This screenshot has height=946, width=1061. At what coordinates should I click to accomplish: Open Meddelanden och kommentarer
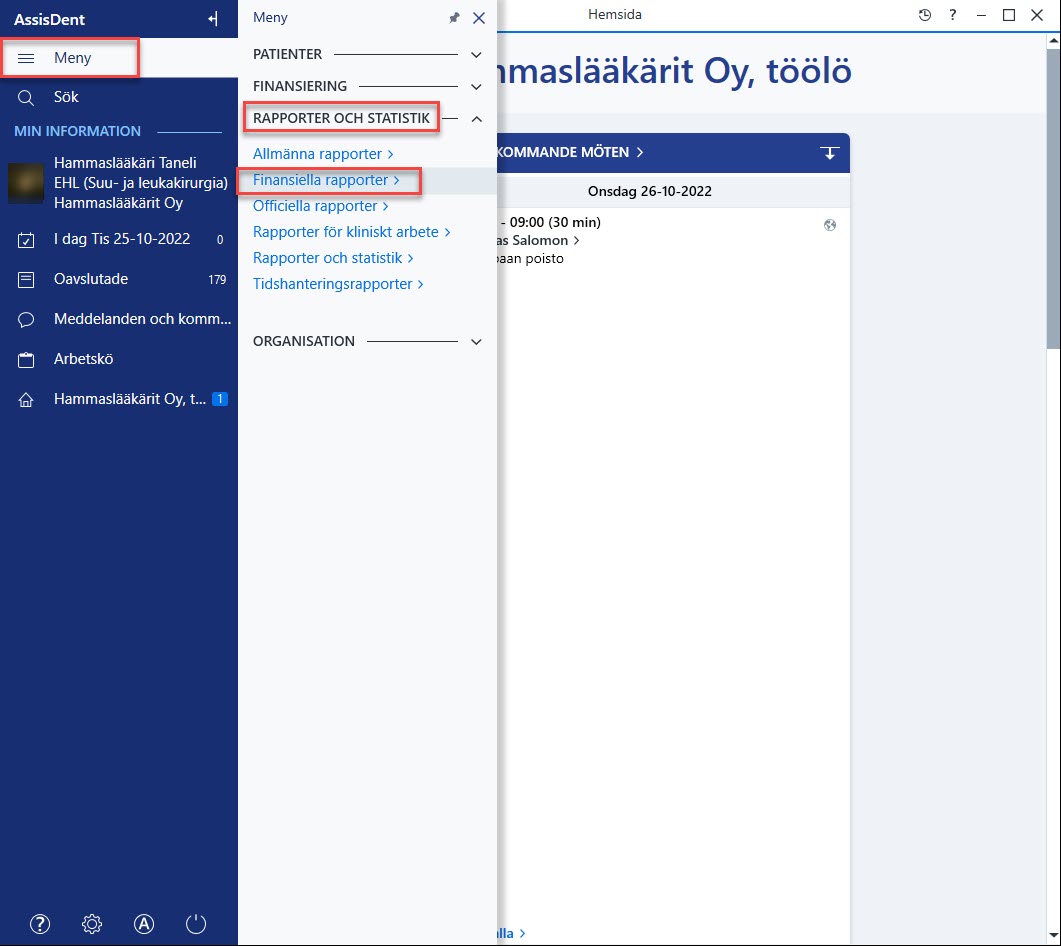142,319
